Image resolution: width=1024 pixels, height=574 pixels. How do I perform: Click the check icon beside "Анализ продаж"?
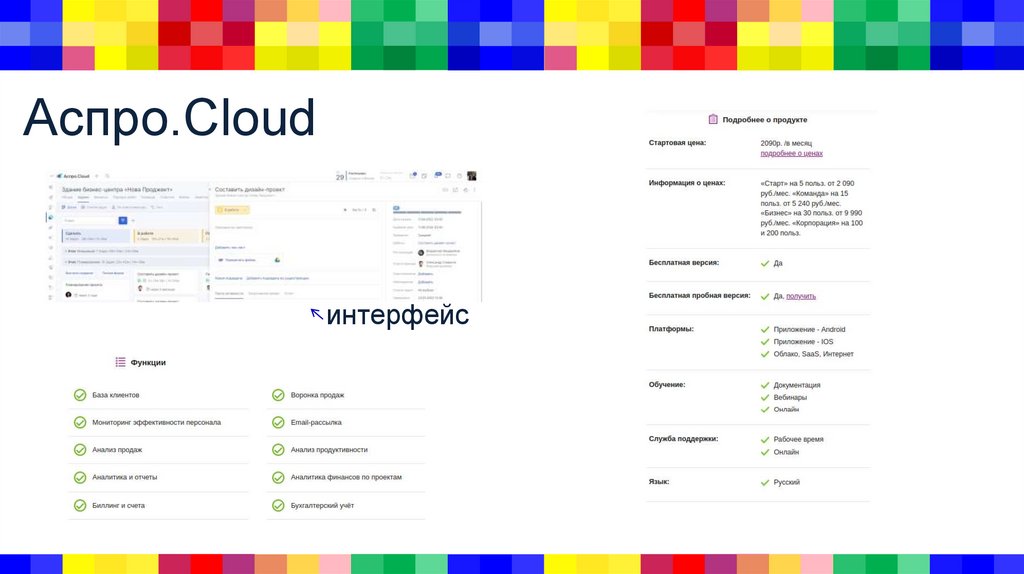point(80,450)
